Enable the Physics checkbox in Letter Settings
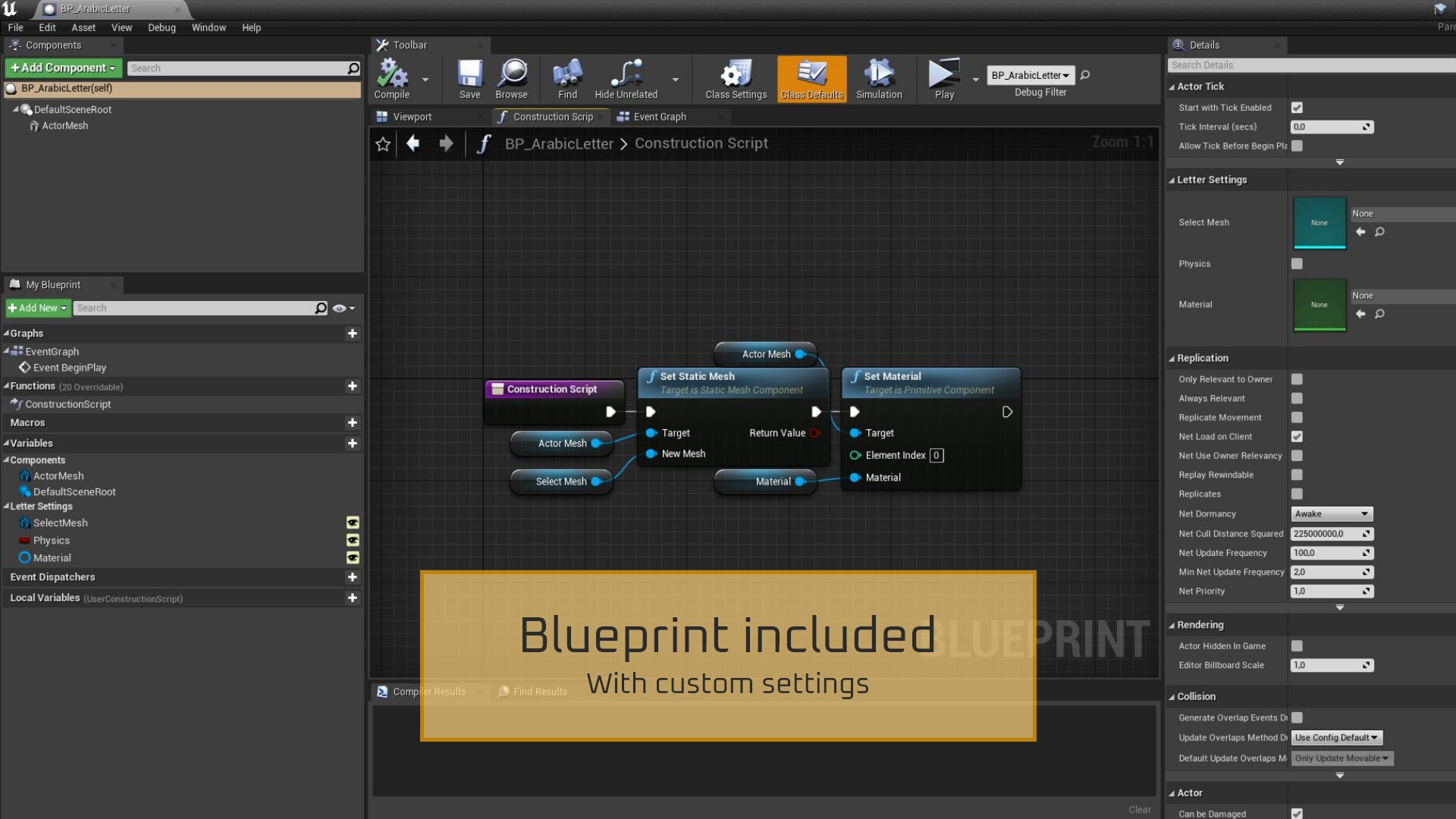The image size is (1456, 819). point(1297,264)
